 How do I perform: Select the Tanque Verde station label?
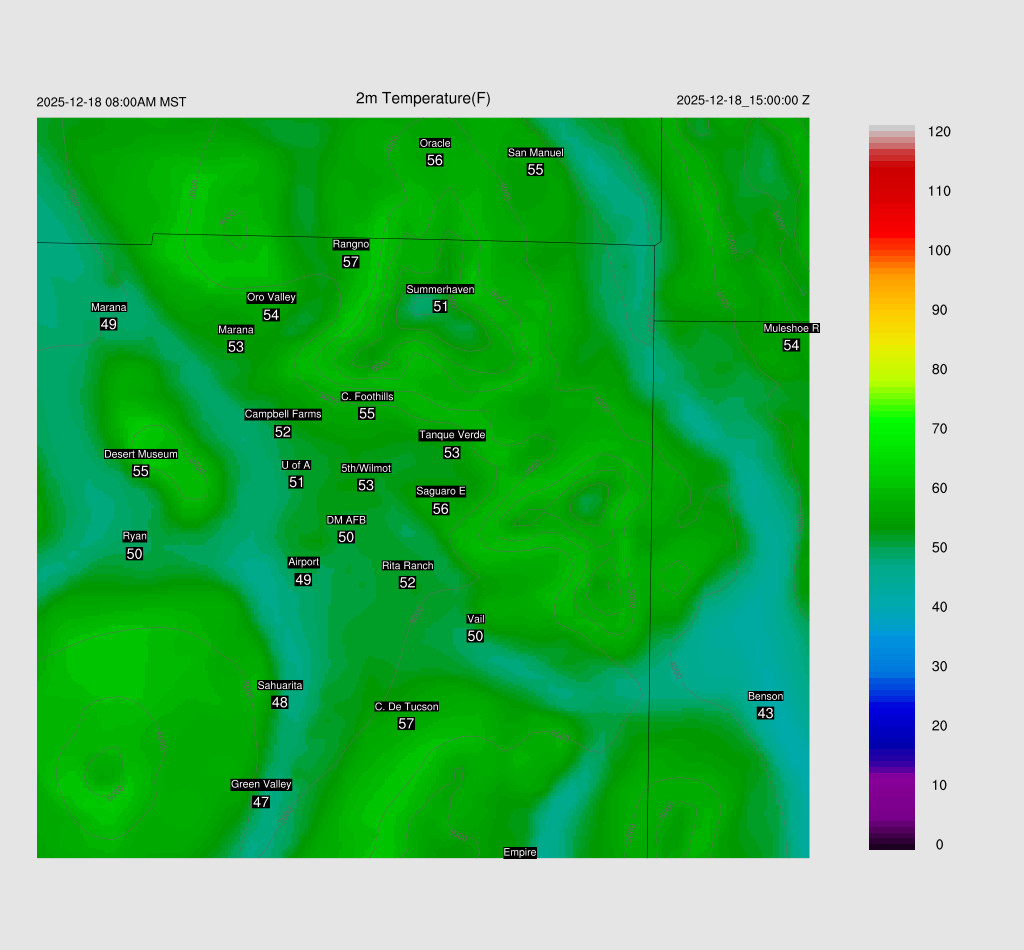coord(452,435)
